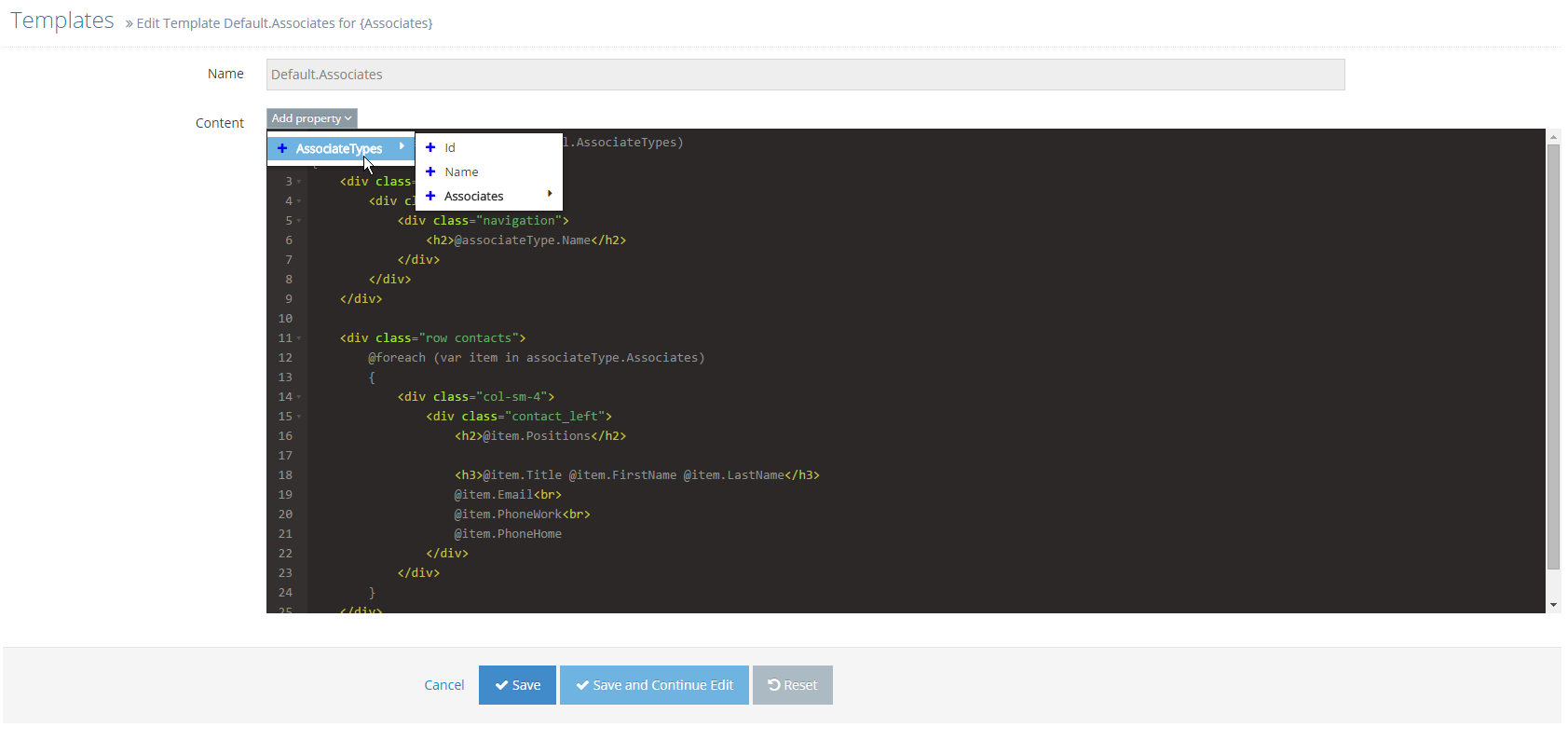Fold the contact_left div at line 15
Image resolution: width=1568 pixels, height=741 pixels.
click(x=299, y=417)
